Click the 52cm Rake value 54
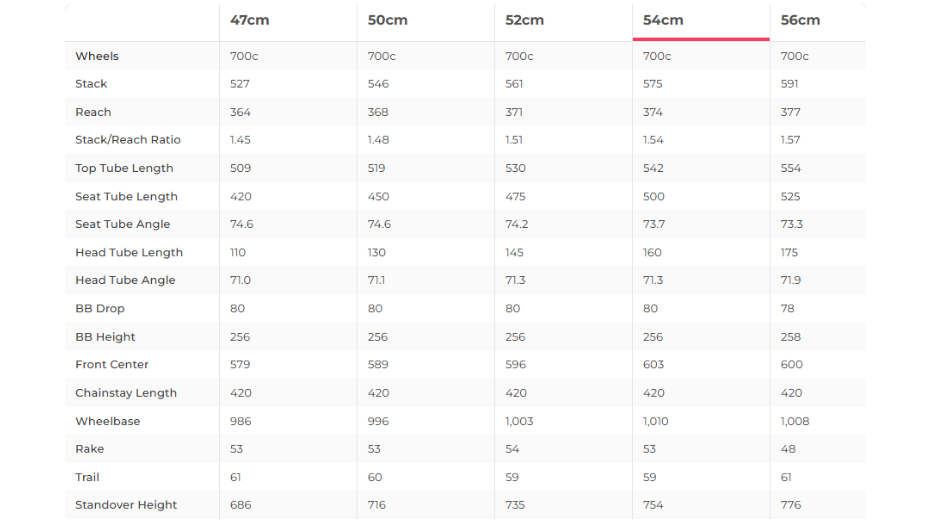The width and height of the screenshot is (931, 524). click(514, 449)
